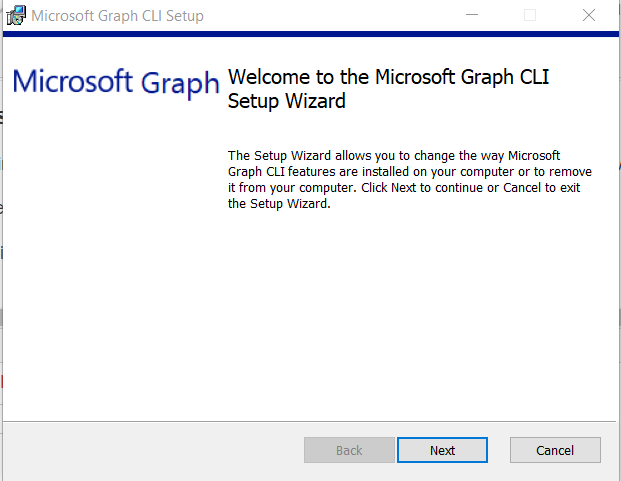Cancel the Microsoft Graph CLI setup
This screenshot has width=621, height=481.
[555, 450]
